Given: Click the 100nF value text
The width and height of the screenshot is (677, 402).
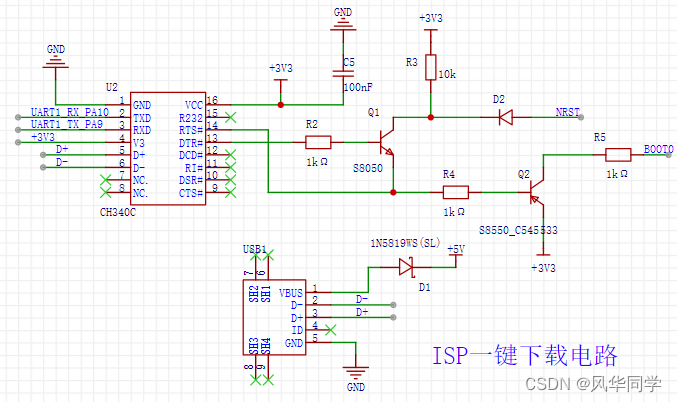Looking at the screenshot, I should click(358, 87).
